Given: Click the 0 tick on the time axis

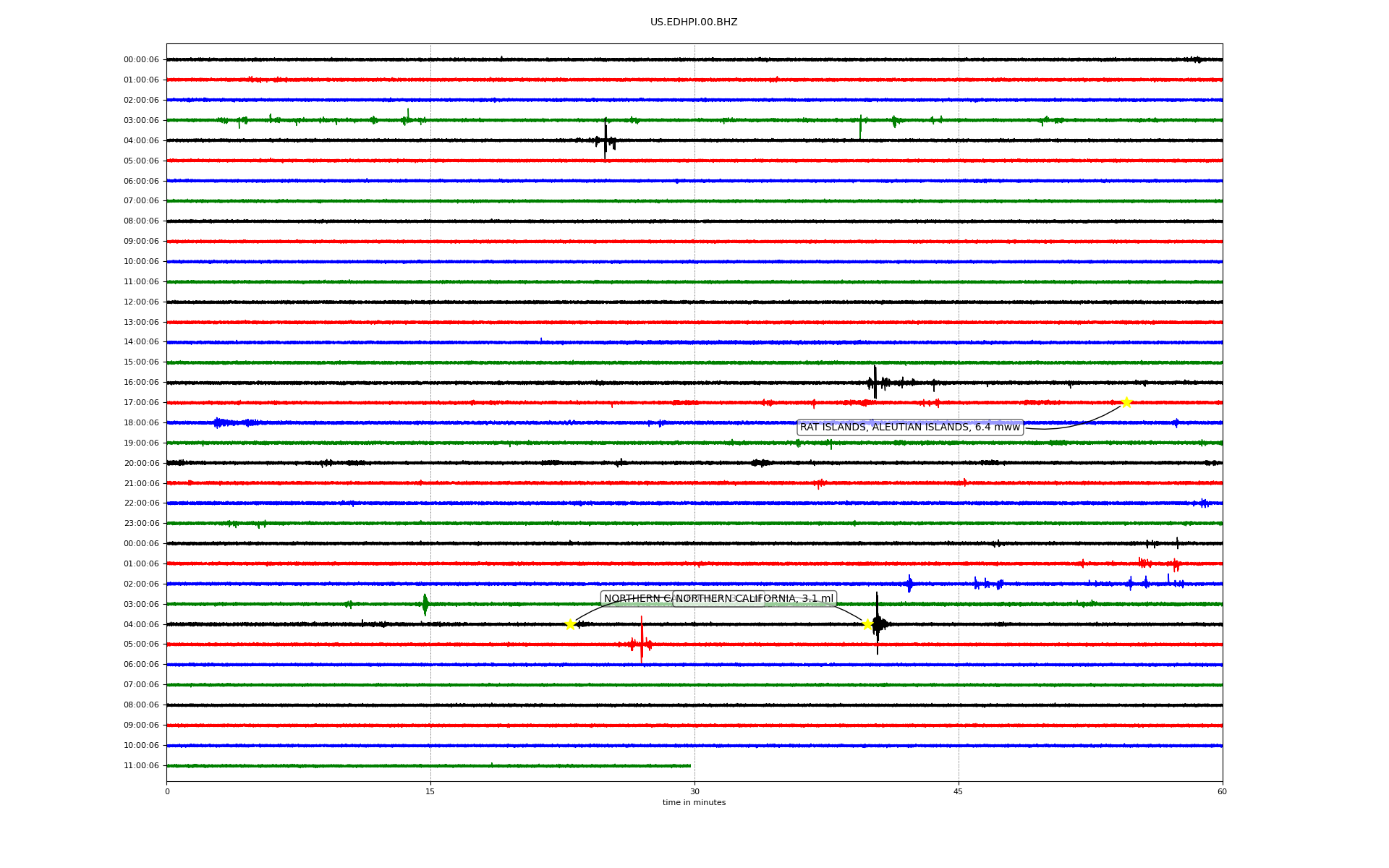Looking at the screenshot, I should point(167,791).
